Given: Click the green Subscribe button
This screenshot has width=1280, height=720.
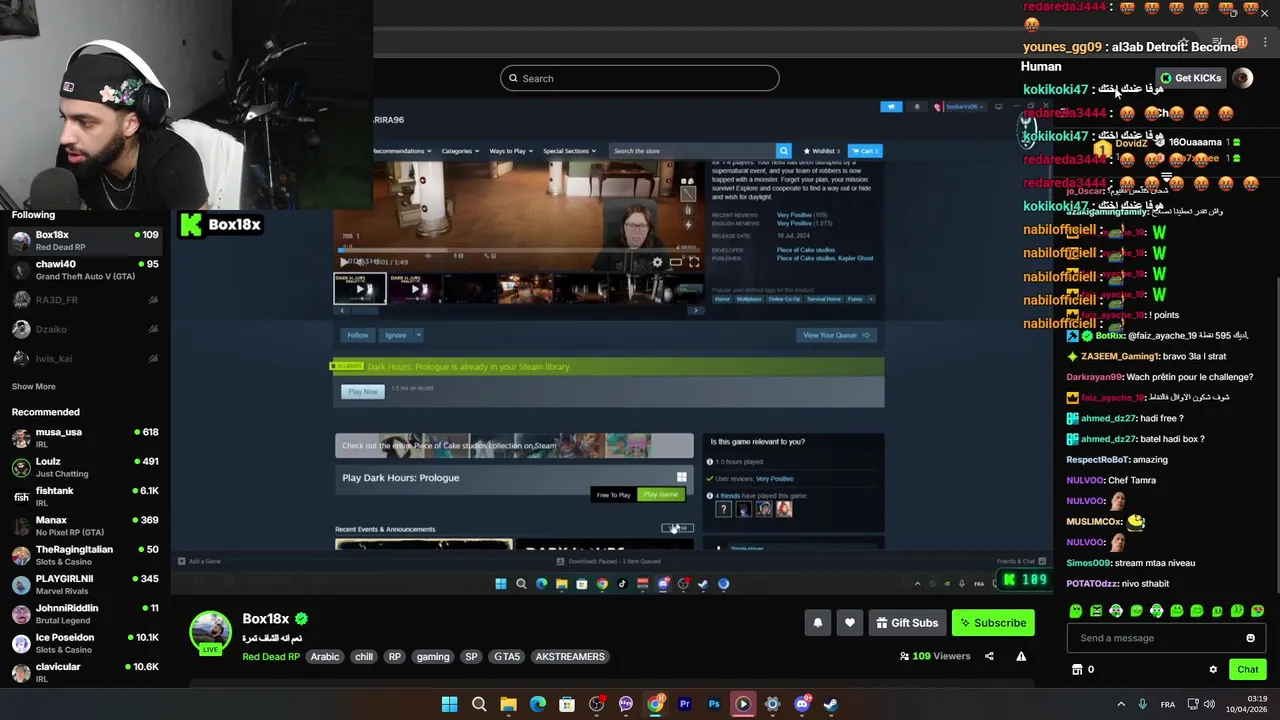Looking at the screenshot, I should tap(993, 623).
